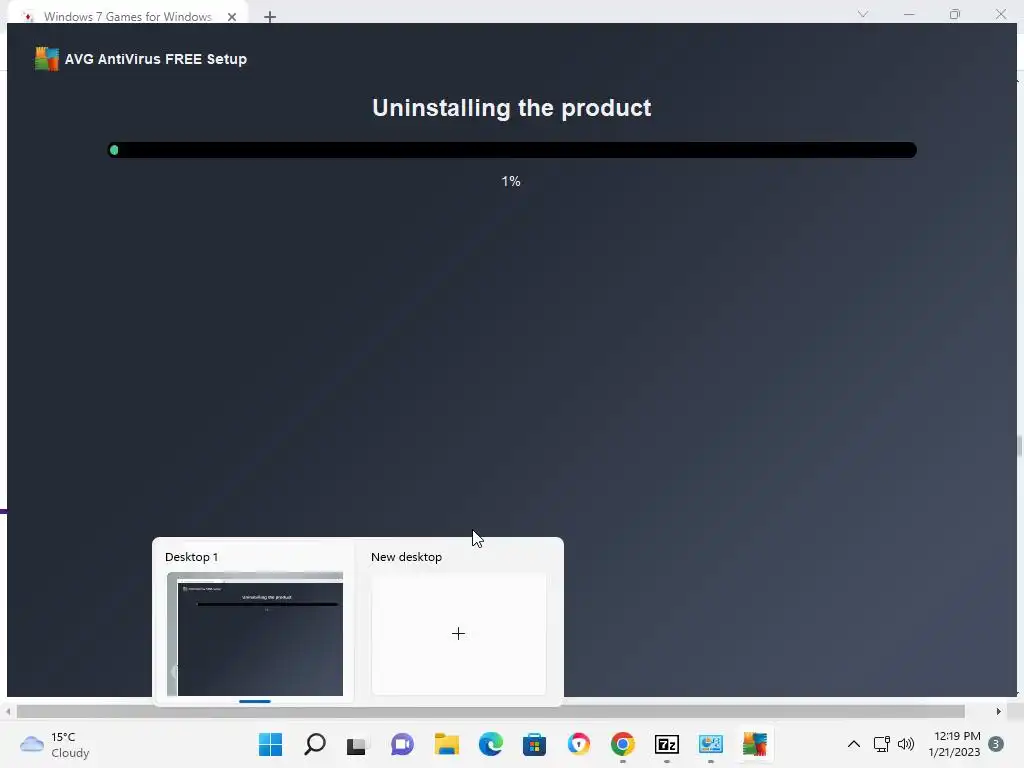Image resolution: width=1024 pixels, height=768 pixels.
Task: Select AVG Setup taskbar icon
Action: (754, 744)
